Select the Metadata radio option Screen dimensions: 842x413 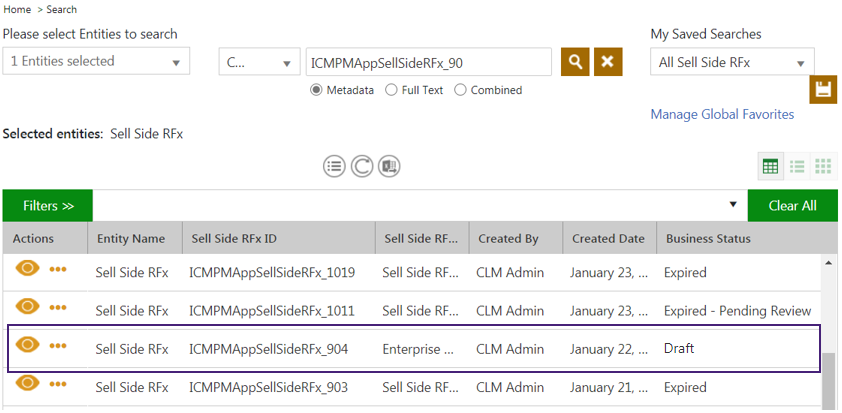tap(317, 90)
